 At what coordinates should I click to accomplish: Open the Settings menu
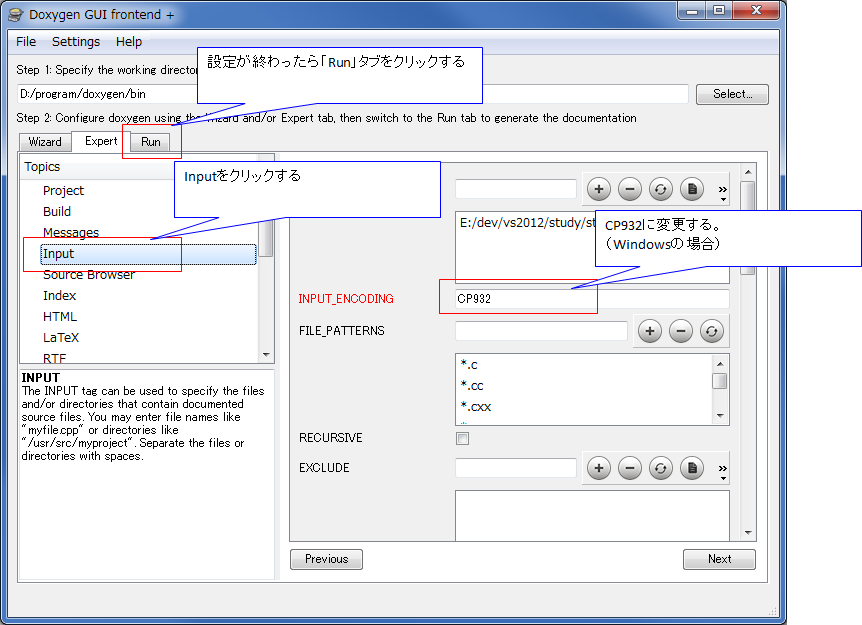pyautogui.click(x=76, y=42)
